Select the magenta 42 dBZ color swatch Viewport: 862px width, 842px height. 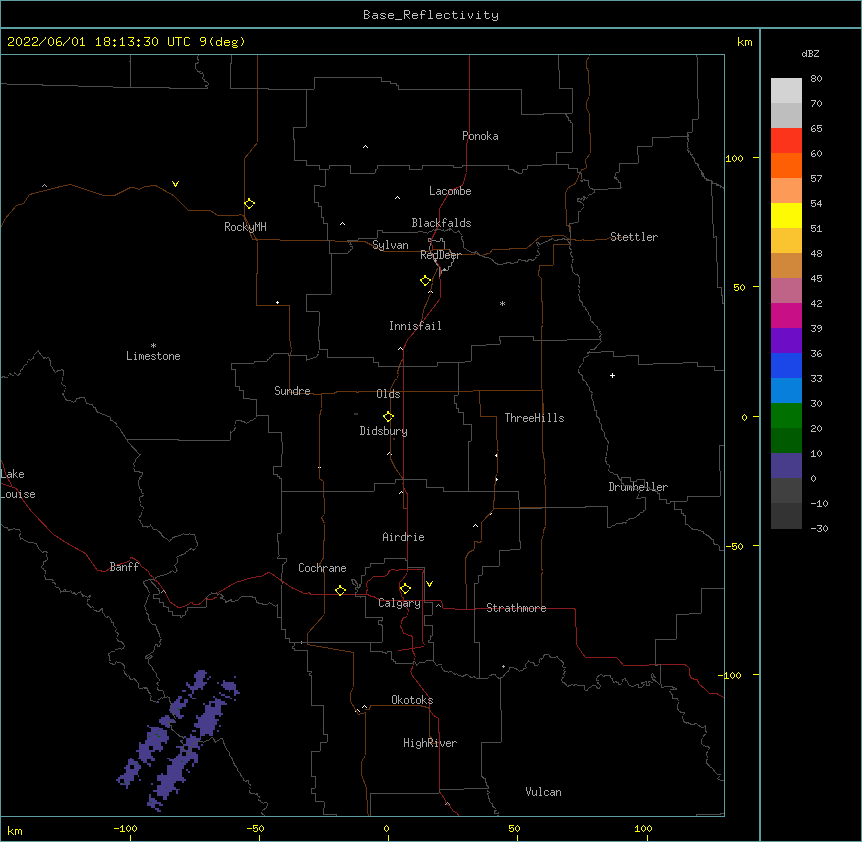(786, 315)
